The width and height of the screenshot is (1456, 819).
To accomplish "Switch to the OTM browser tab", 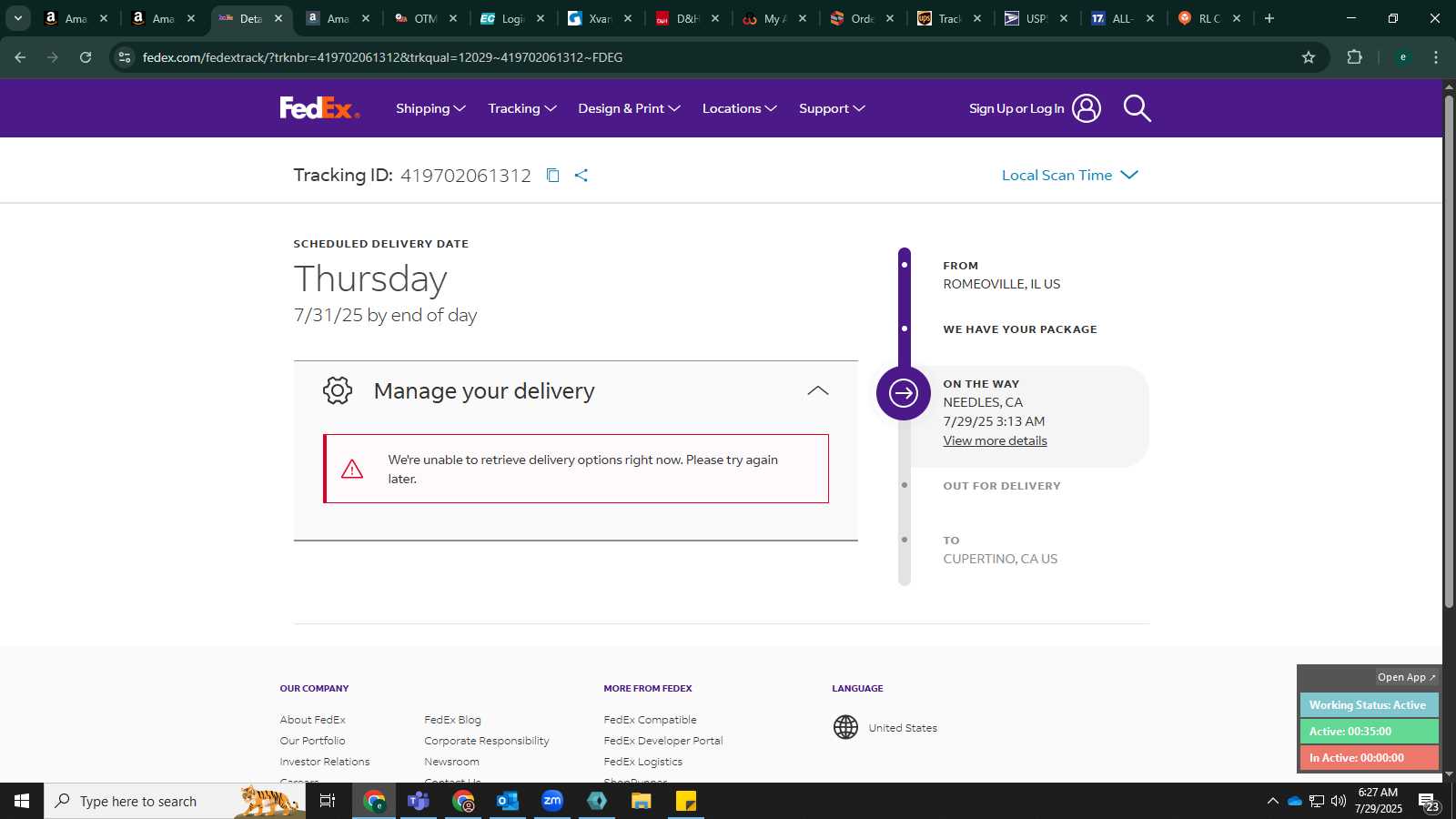I will [x=425, y=18].
